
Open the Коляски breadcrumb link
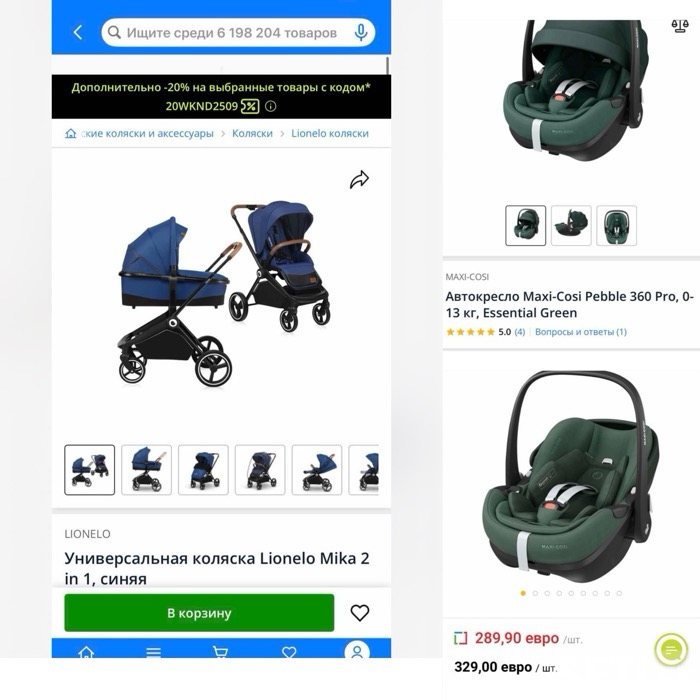coord(252,133)
